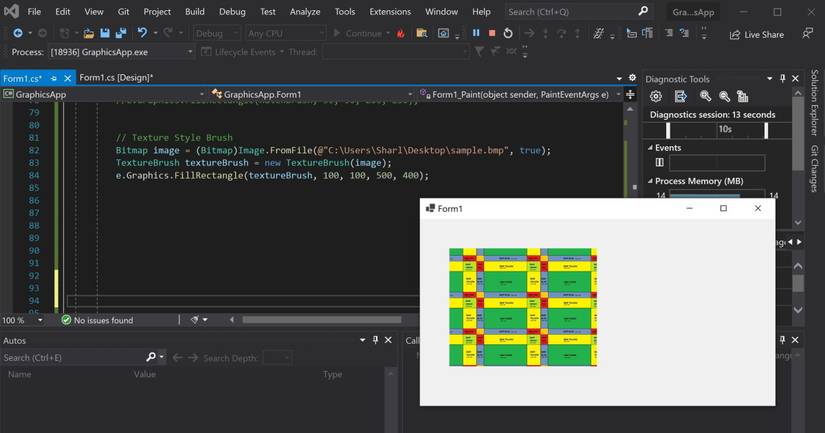Toggle auto-hide pin on Autos panel
Image resolution: width=825 pixels, height=433 pixels.
click(375, 340)
